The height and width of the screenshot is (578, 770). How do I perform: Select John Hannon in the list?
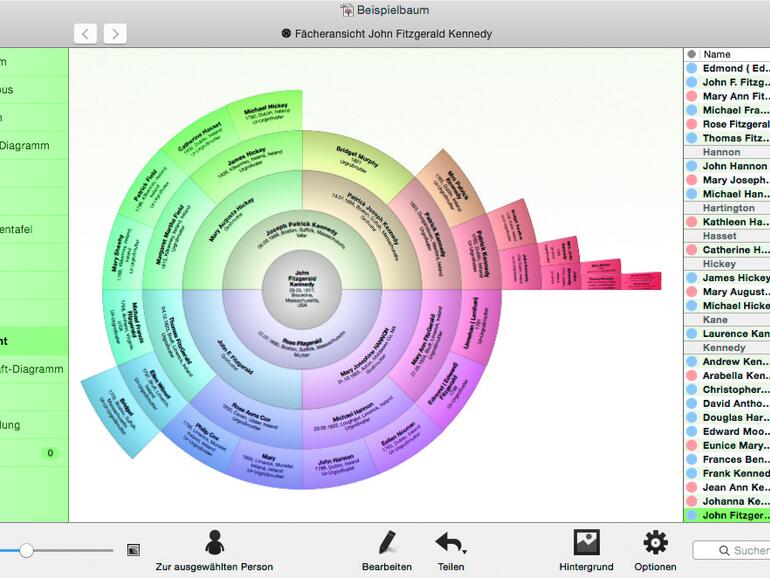click(727, 166)
